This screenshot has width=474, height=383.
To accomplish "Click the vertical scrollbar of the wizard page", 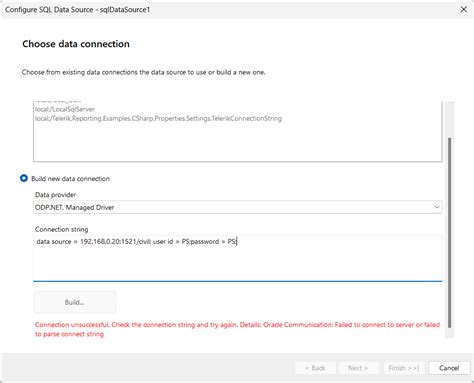I will click(x=450, y=232).
